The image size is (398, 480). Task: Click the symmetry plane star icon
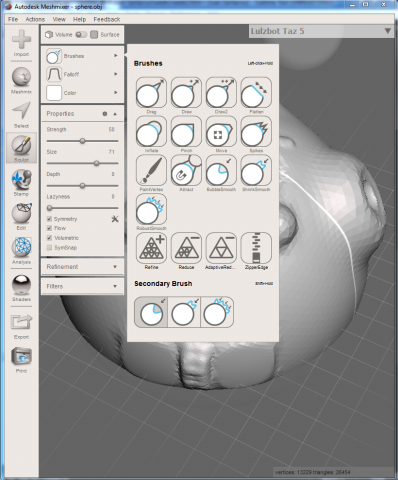pos(115,219)
